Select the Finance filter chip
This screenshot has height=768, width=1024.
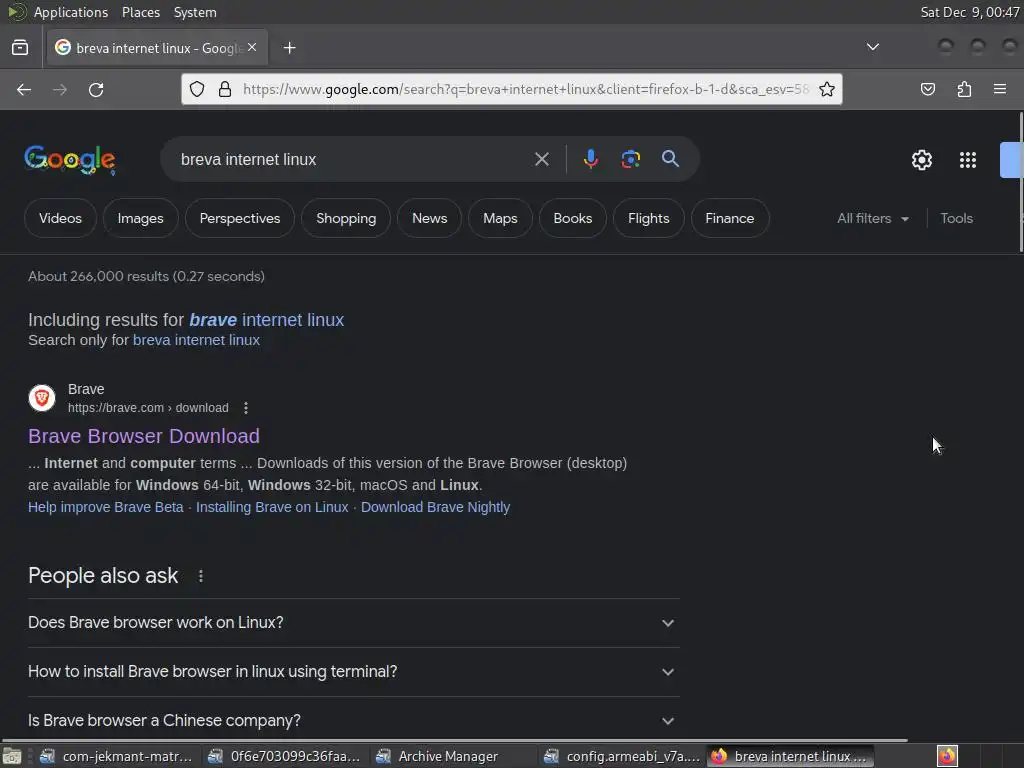[729, 219]
